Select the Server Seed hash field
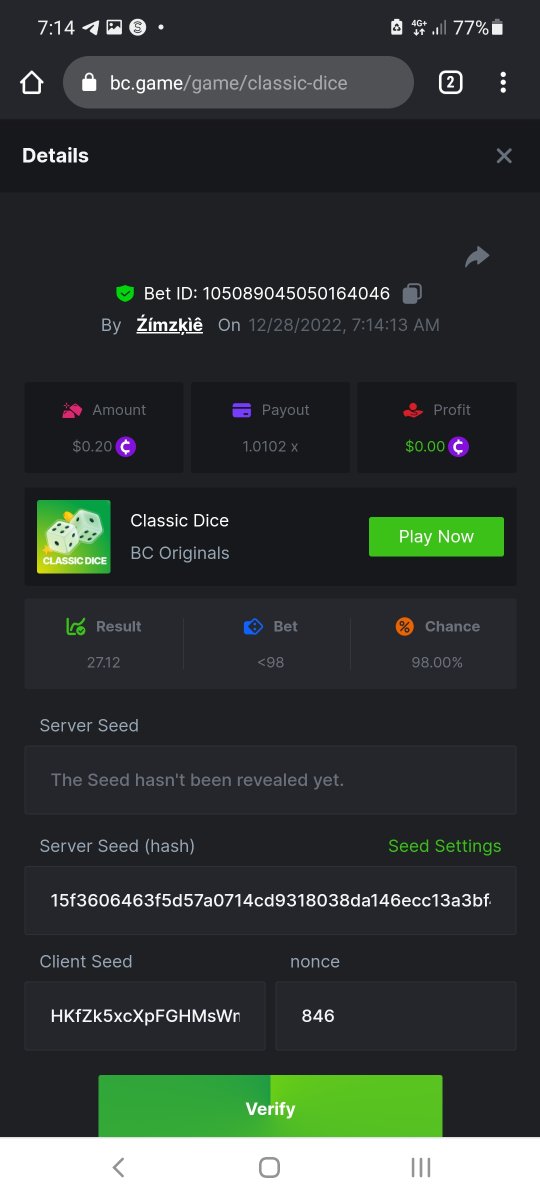This screenshot has width=540, height=1200. pyautogui.click(x=271, y=901)
